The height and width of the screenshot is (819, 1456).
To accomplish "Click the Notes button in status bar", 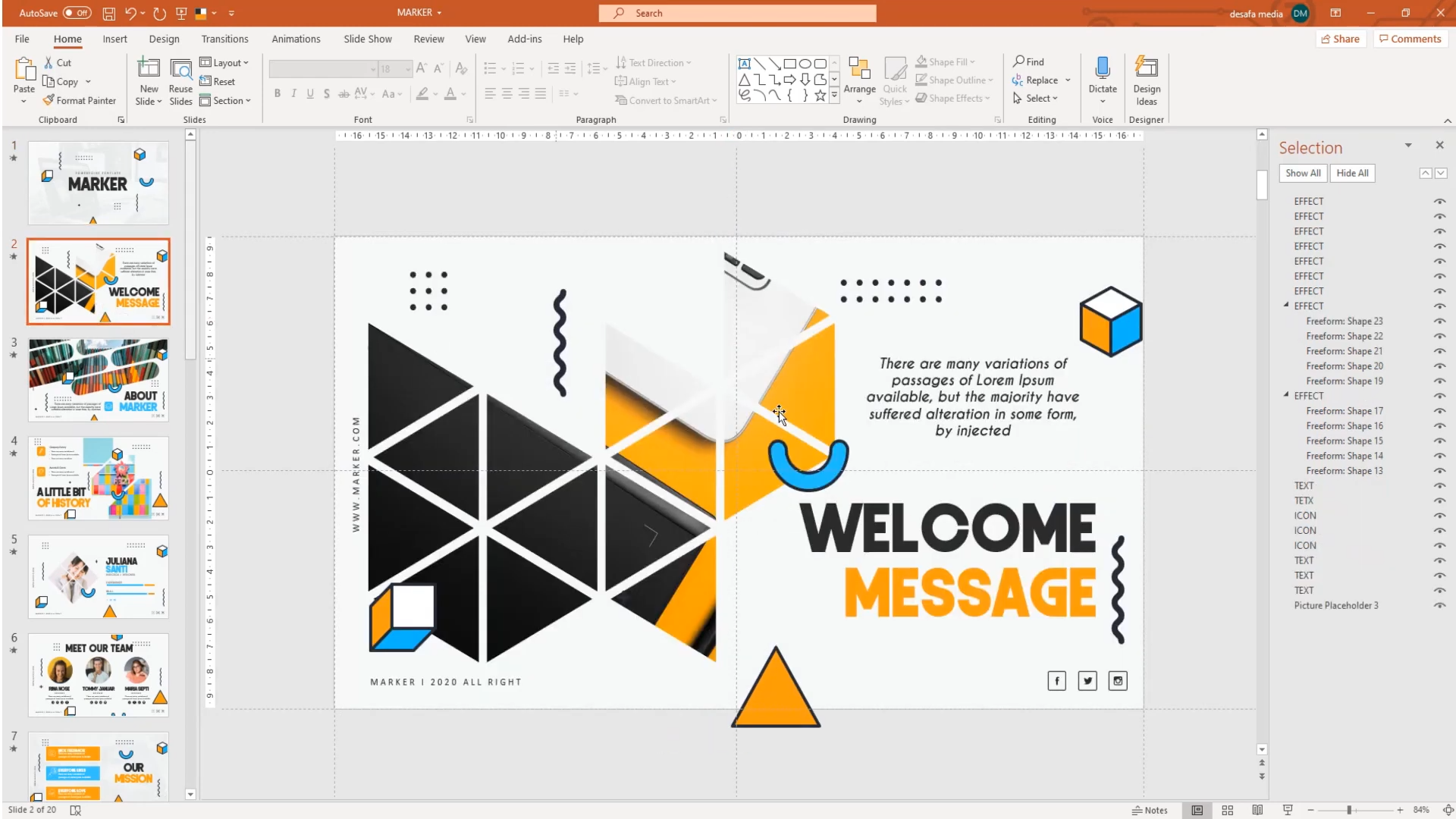I will pyautogui.click(x=1150, y=810).
